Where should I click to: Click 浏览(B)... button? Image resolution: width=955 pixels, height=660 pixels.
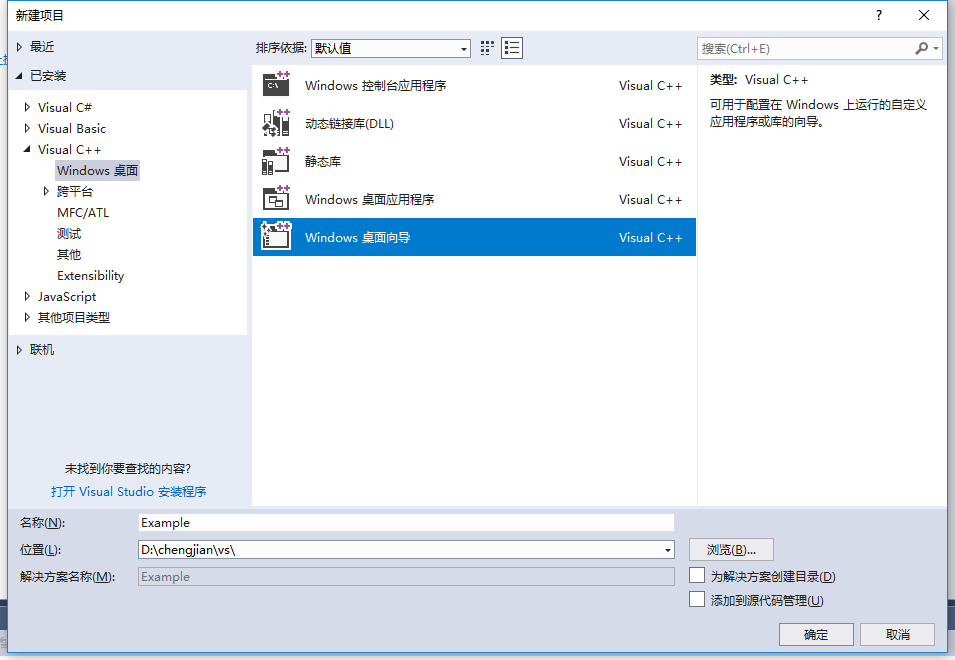pos(731,550)
